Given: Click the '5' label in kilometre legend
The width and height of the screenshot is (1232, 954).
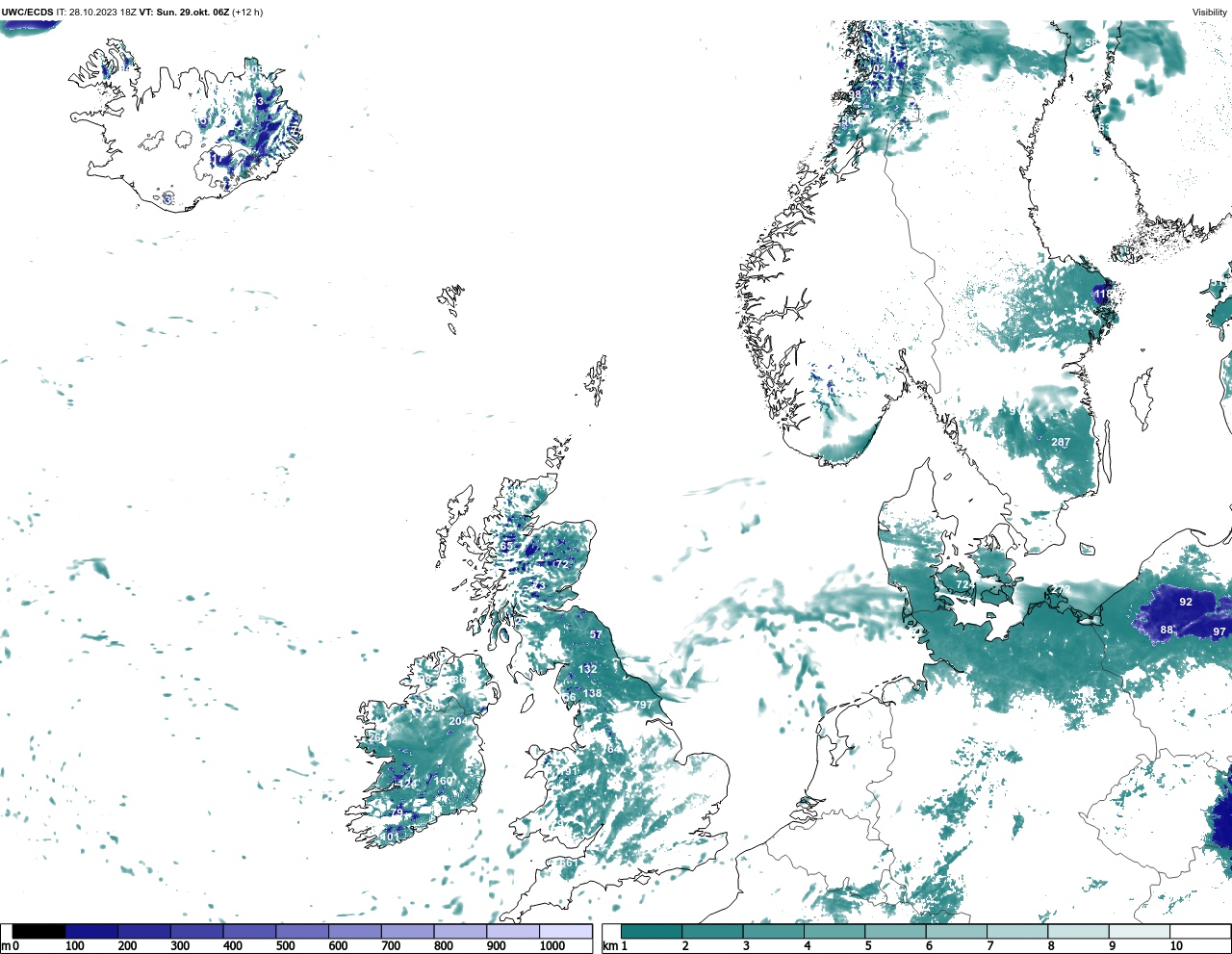Looking at the screenshot, I should (x=867, y=946).
